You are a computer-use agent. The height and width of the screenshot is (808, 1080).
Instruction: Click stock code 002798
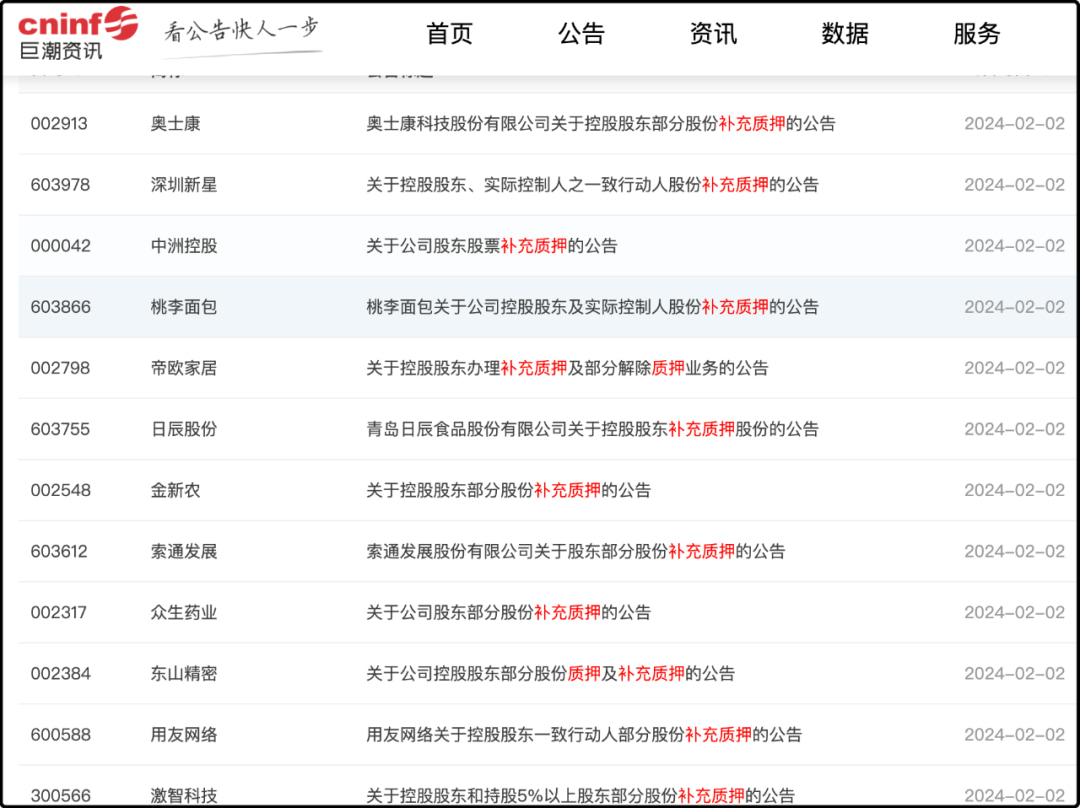[61, 368]
